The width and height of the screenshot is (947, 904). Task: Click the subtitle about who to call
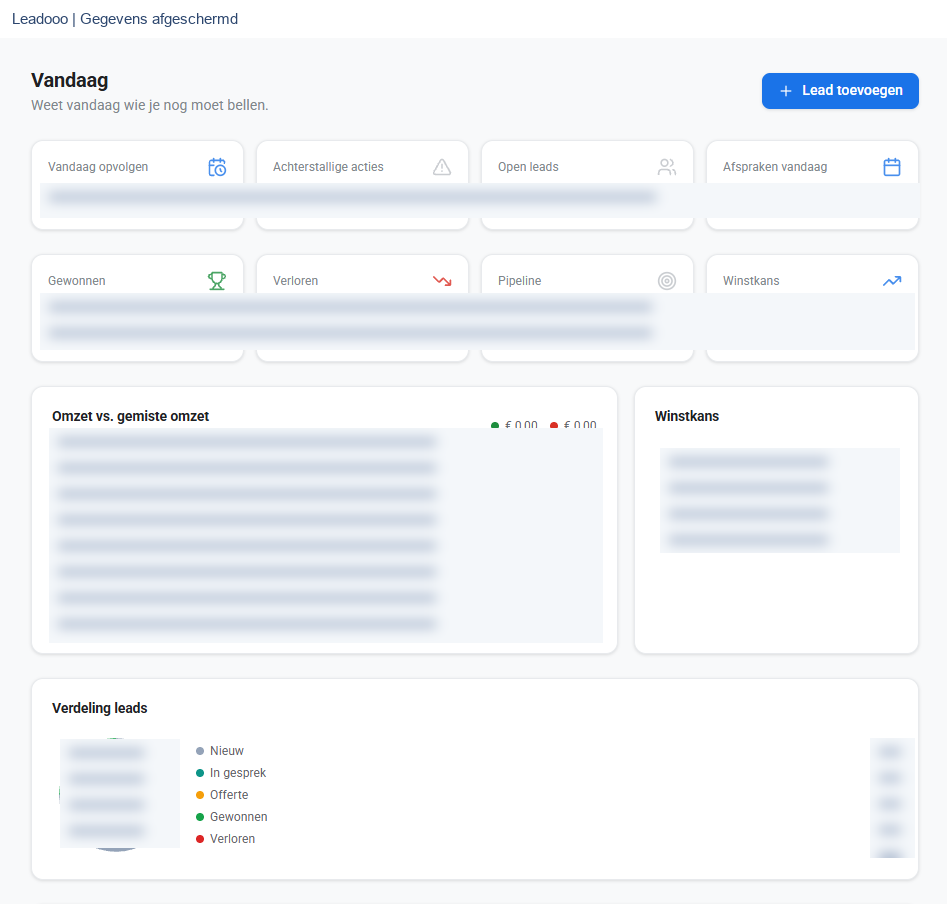click(x=150, y=105)
